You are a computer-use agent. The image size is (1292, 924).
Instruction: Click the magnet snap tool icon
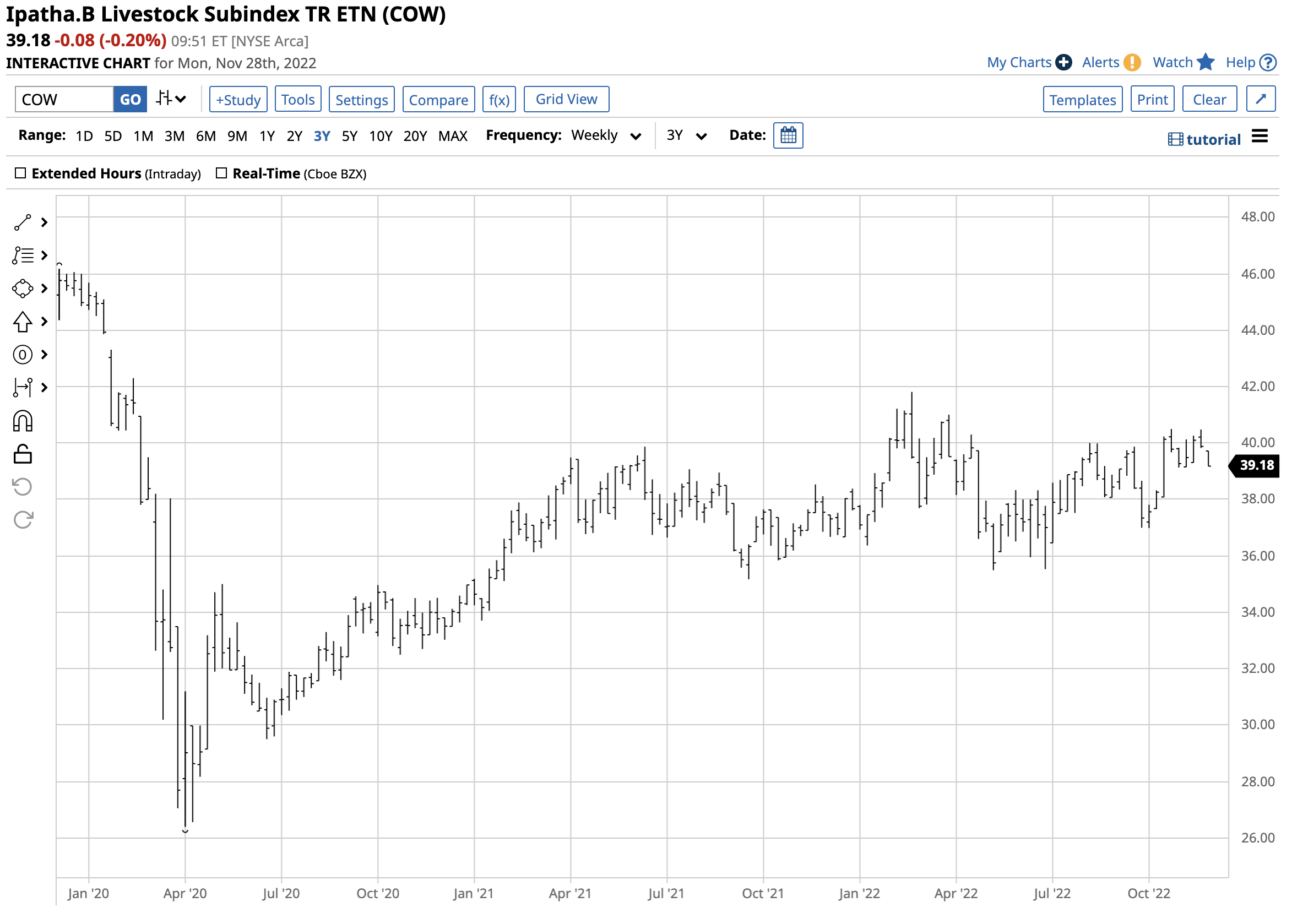[23, 422]
